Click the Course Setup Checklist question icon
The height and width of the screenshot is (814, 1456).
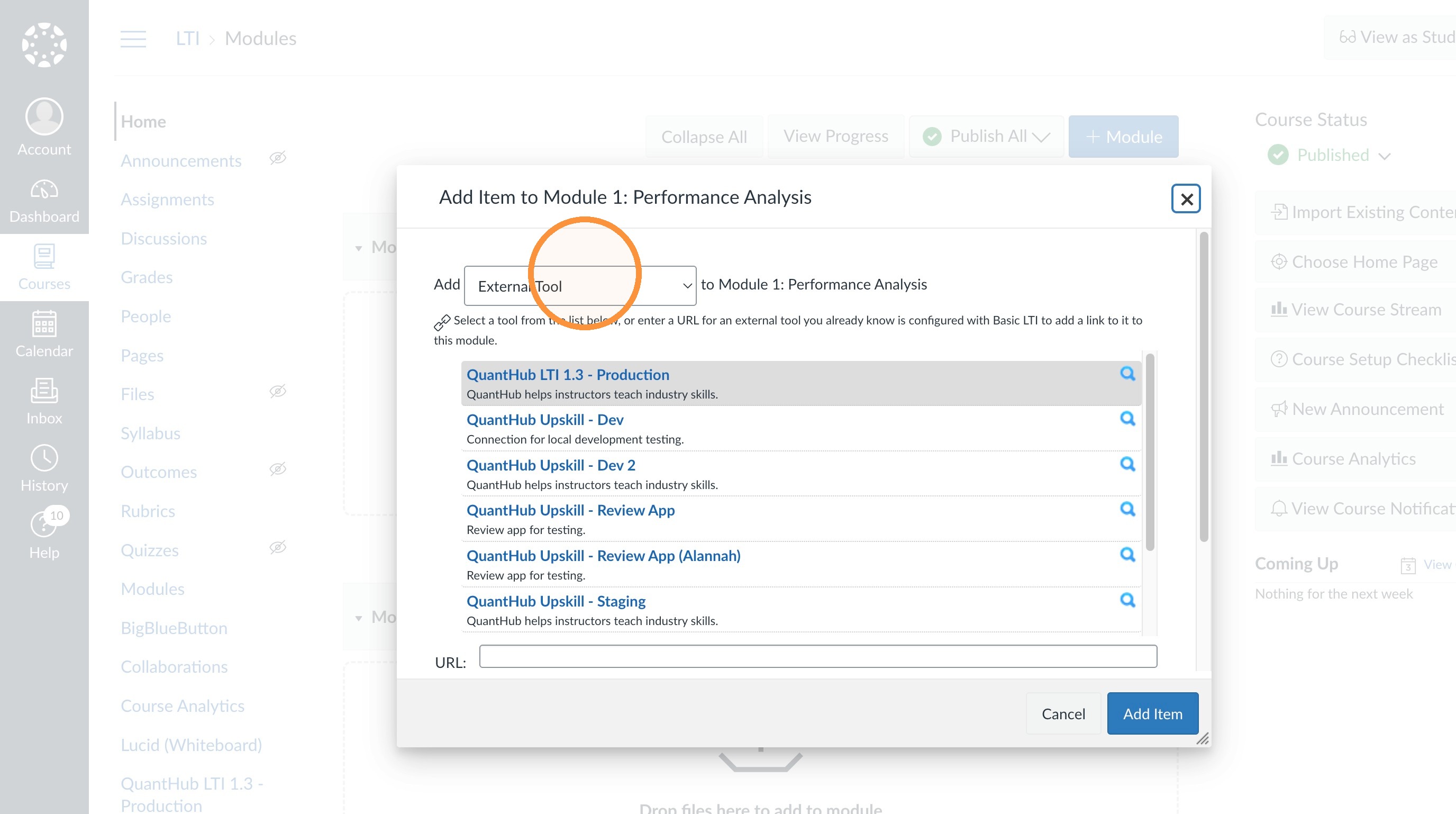[x=1279, y=359]
